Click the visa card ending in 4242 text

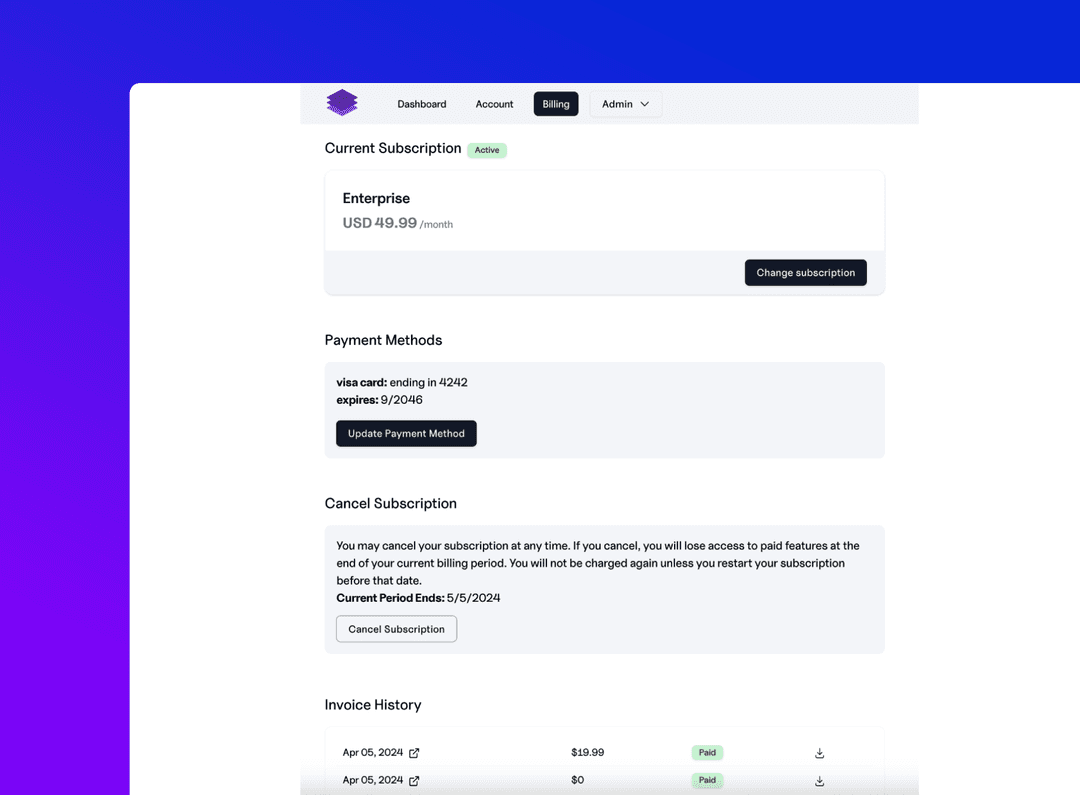tap(402, 382)
